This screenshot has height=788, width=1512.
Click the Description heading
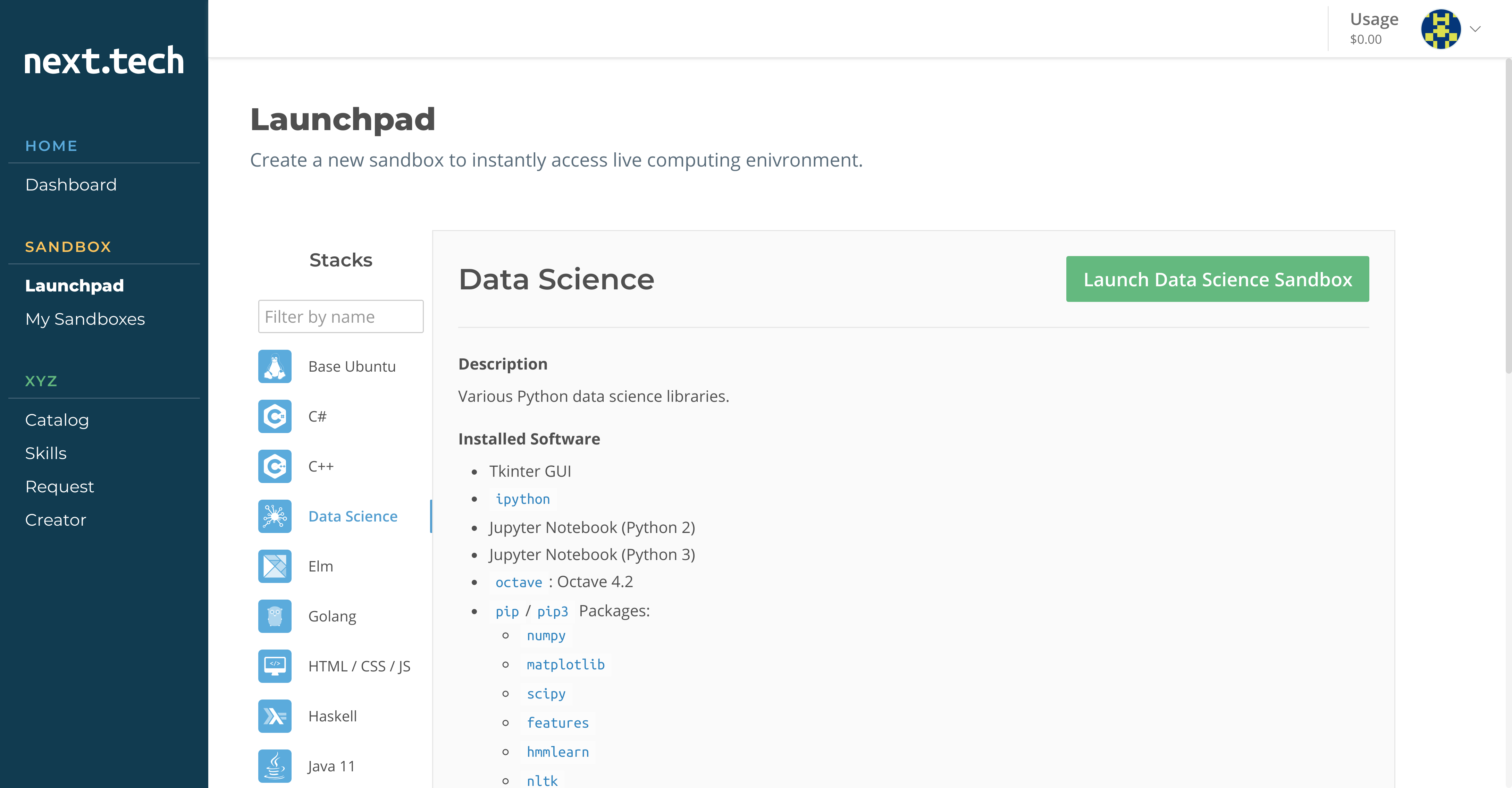coord(502,364)
